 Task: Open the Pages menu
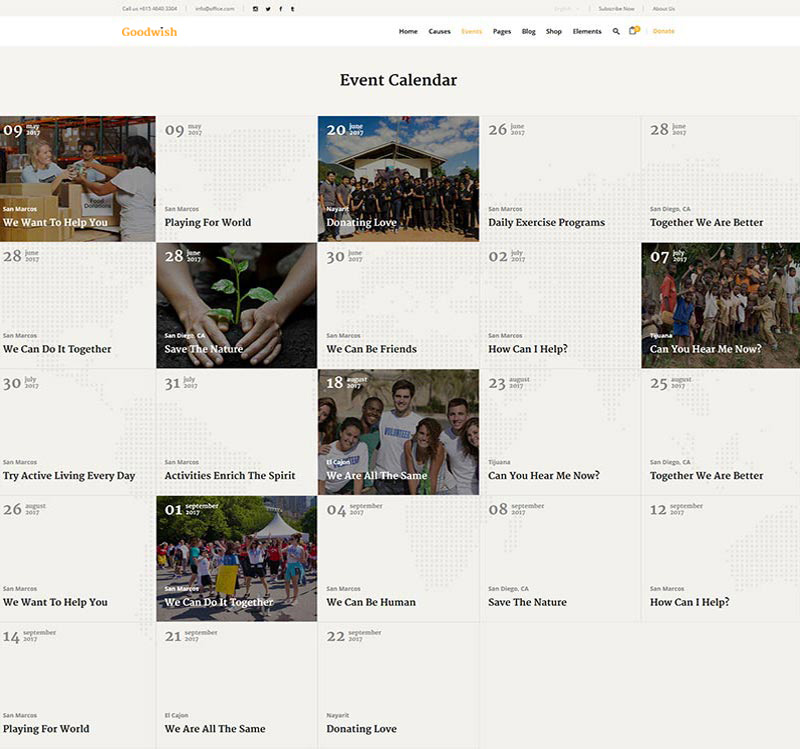tap(502, 31)
